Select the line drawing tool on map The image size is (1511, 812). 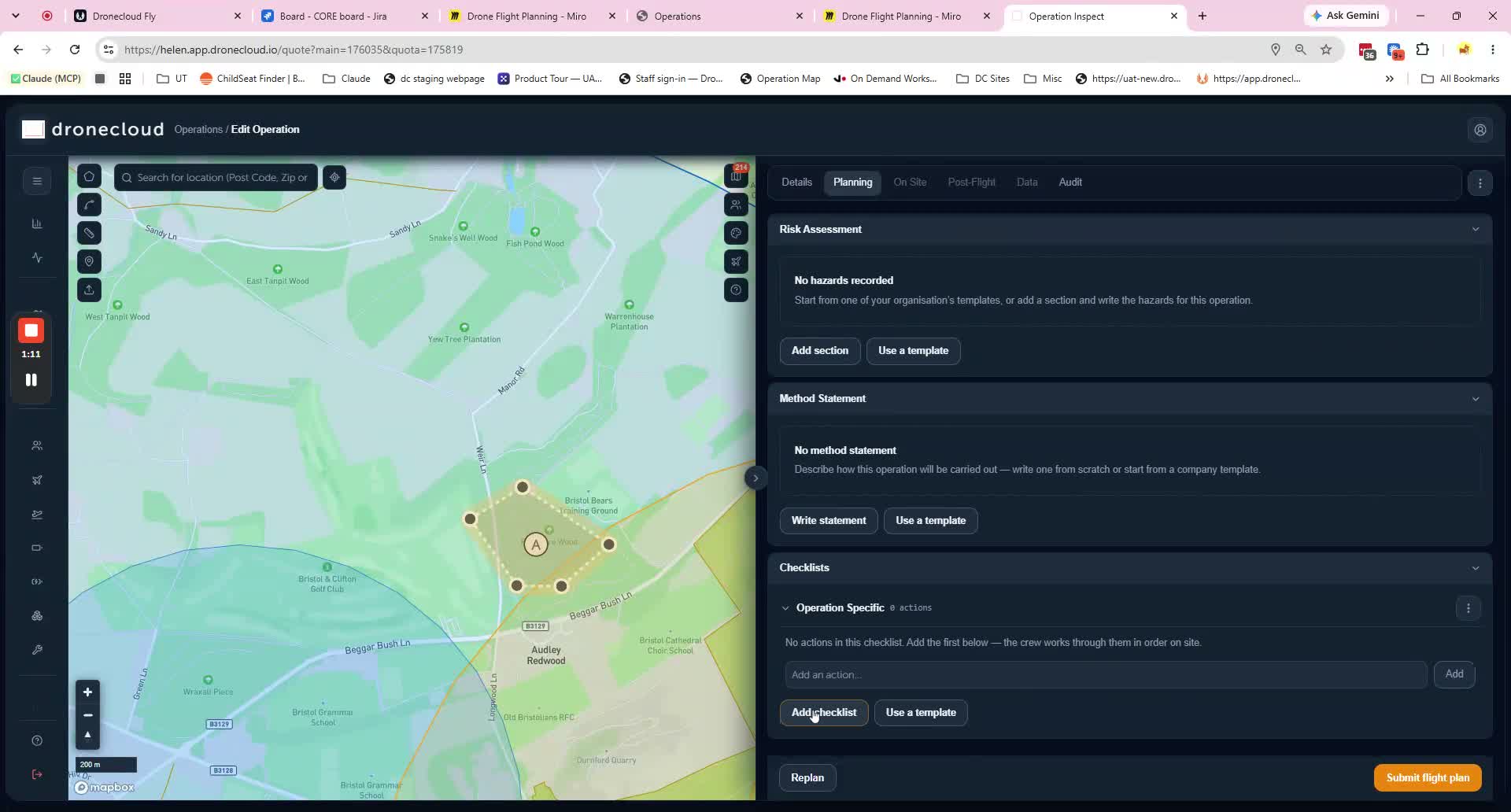89,205
